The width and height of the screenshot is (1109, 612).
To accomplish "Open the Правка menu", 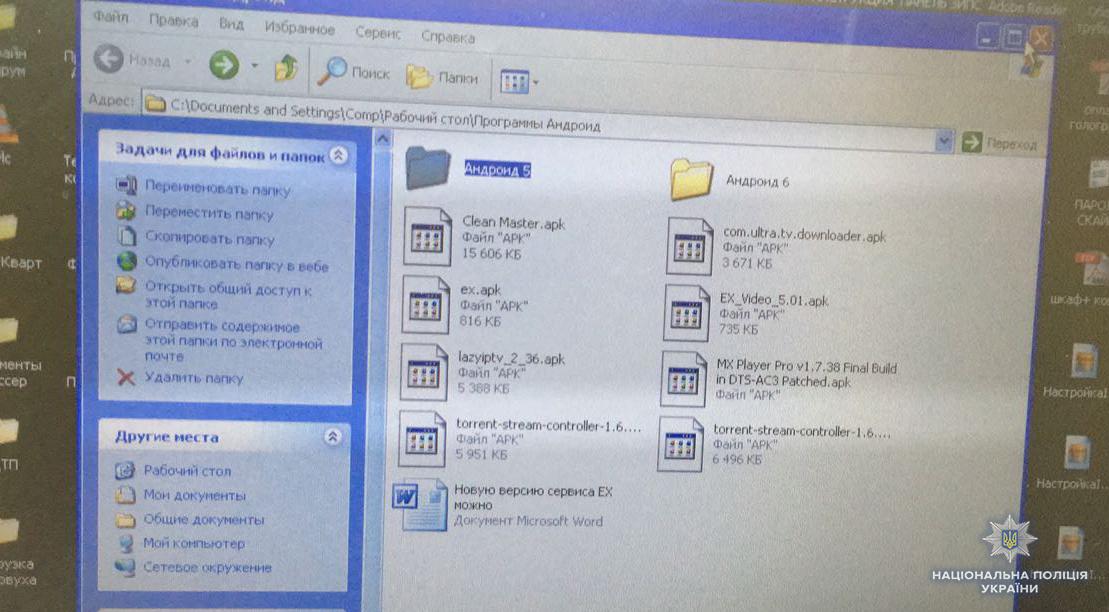I will pyautogui.click(x=173, y=21).
